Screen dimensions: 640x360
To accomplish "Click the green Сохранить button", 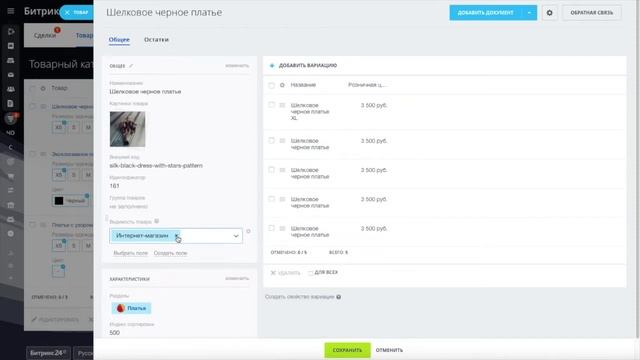I will (x=347, y=350).
